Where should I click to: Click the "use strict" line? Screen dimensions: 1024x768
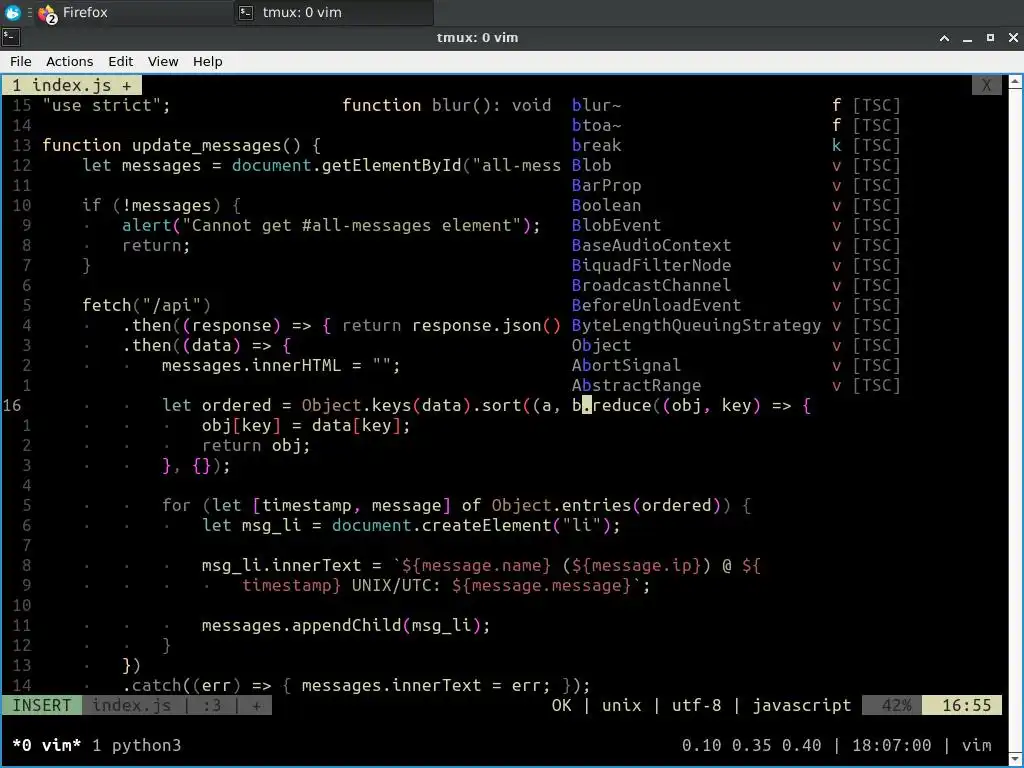106,105
